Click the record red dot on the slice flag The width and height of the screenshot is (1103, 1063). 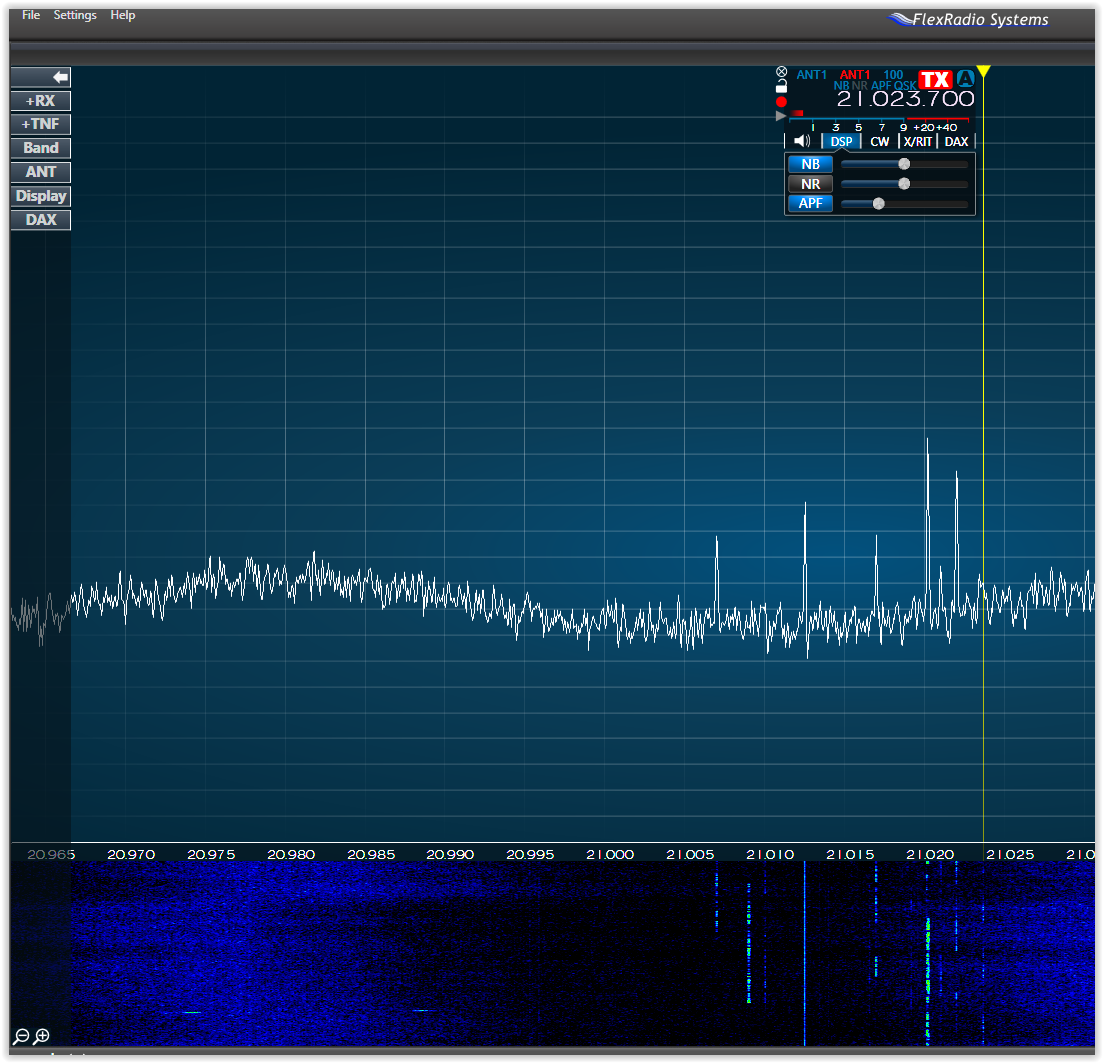tap(781, 101)
